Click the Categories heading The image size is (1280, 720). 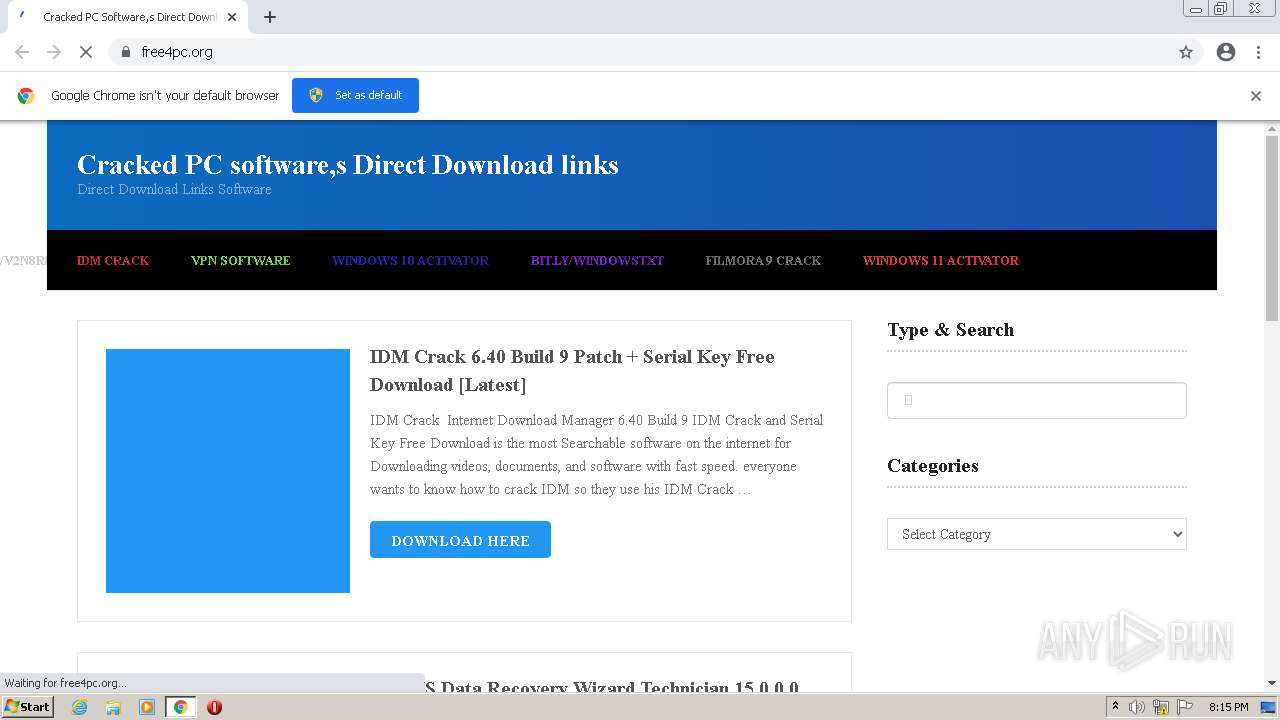(x=933, y=466)
